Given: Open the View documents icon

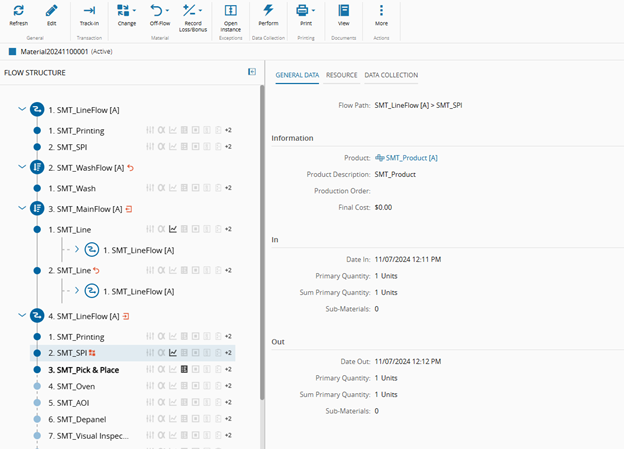Looking at the screenshot, I should tap(343, 10).
